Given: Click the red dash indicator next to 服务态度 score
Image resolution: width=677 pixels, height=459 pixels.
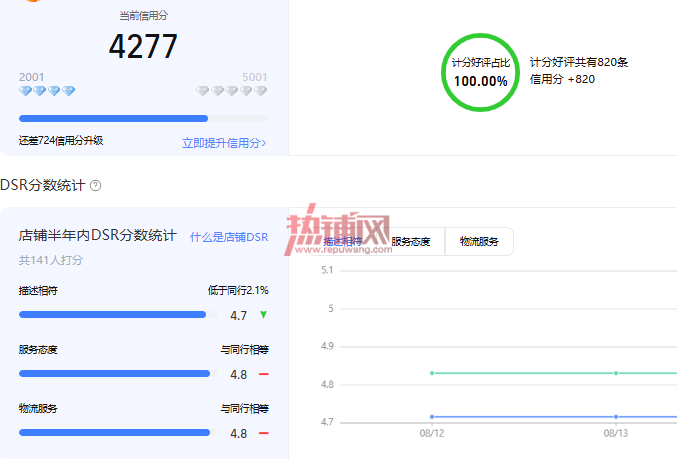Looking at the screenshot, I should (264, 374).
